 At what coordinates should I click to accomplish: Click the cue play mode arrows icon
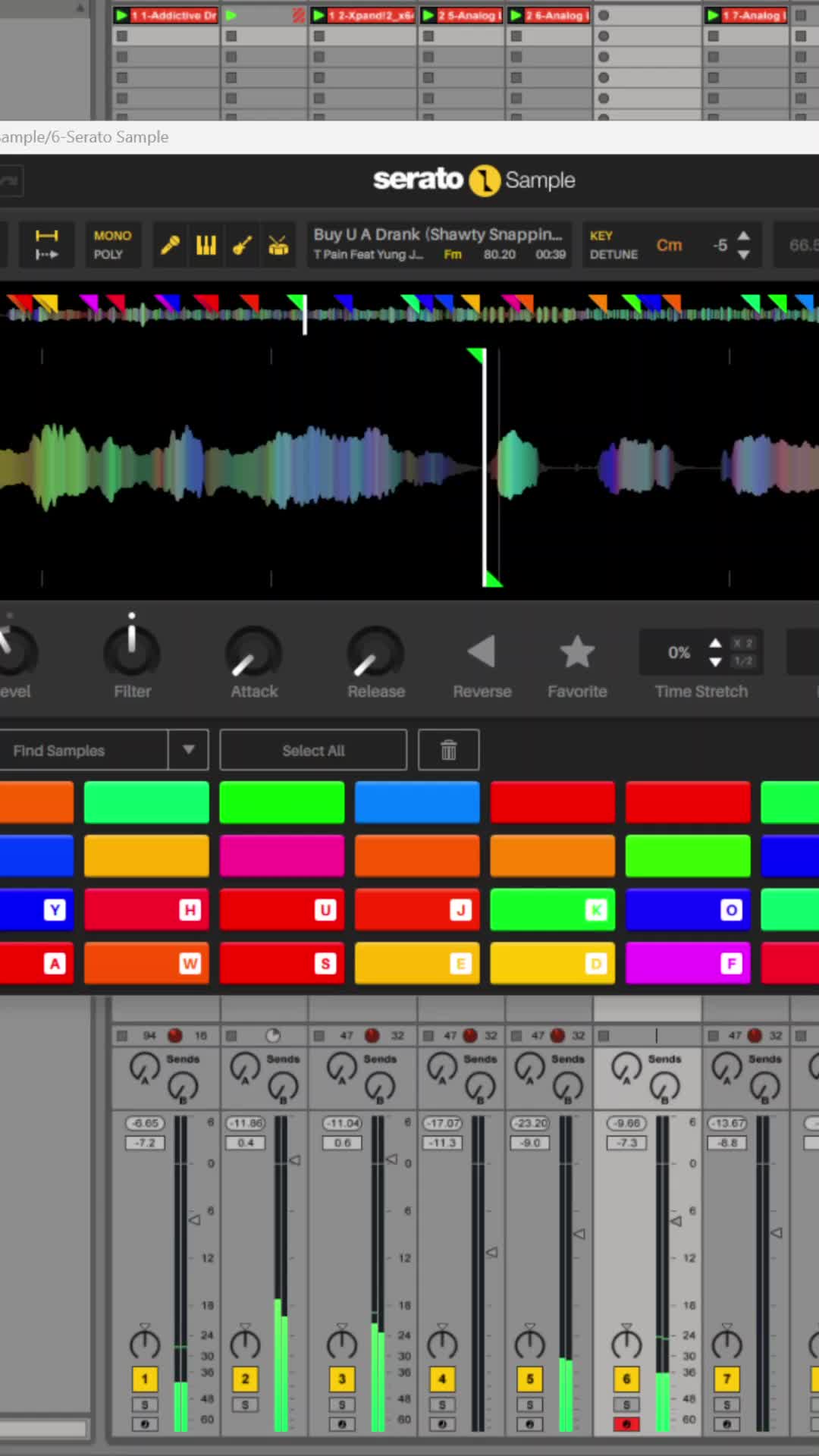click(x=47, y=245)
